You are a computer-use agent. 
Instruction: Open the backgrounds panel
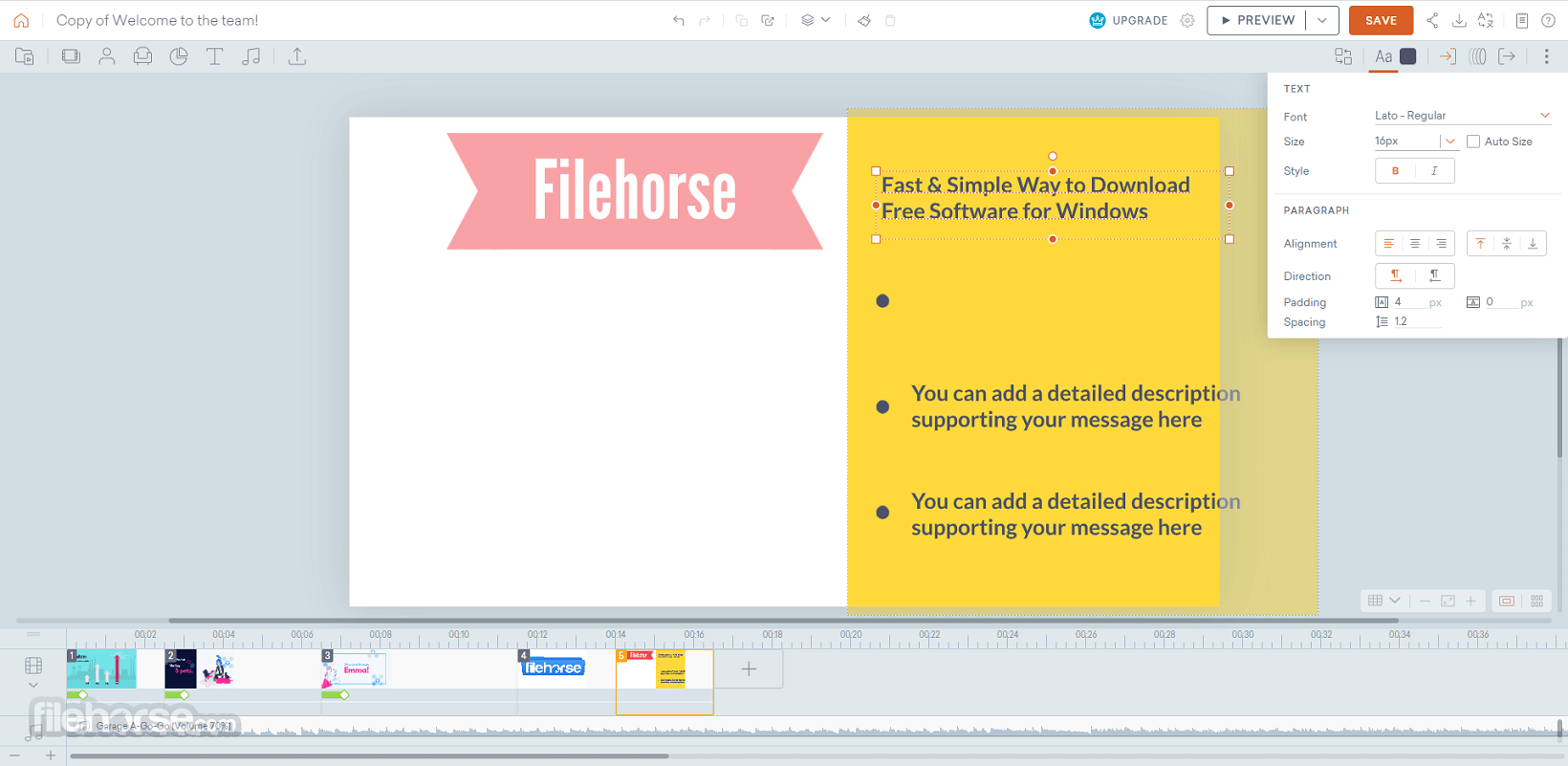point(71,56)
